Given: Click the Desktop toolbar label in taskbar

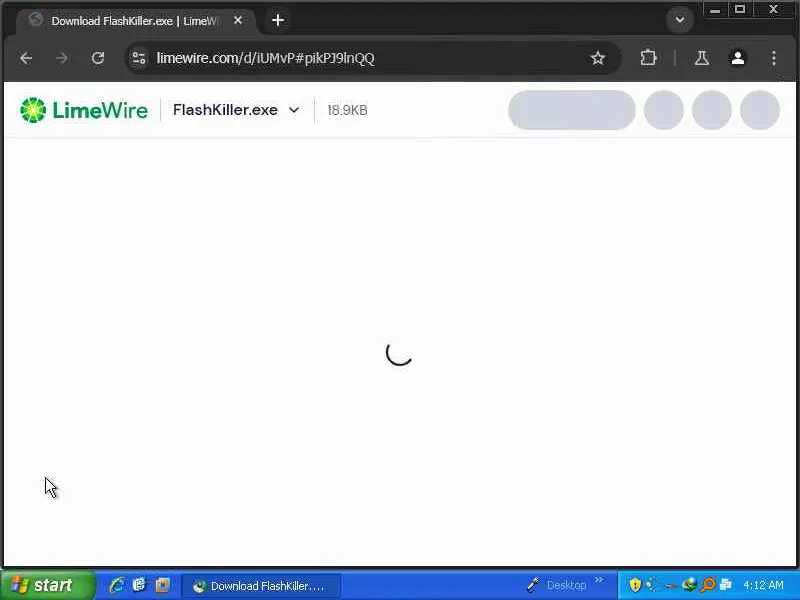Looking at the screenshot, I should (566, 585).
